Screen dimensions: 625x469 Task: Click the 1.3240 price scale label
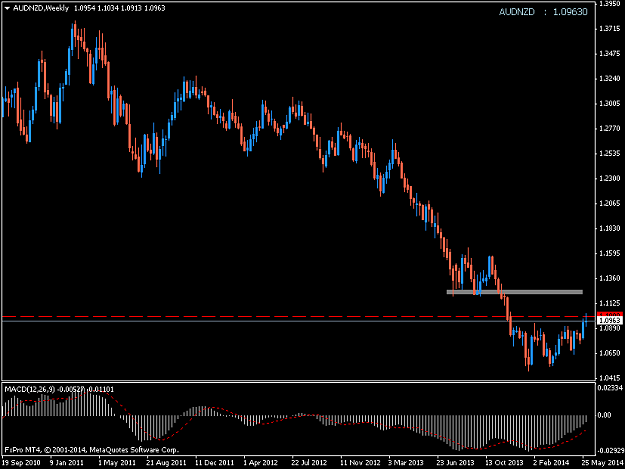coord(610,78)
